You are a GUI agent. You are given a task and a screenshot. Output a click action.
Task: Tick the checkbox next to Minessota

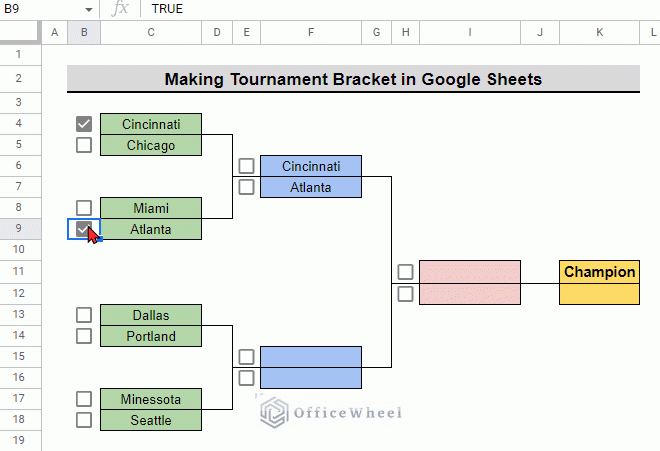tap(84, 399)
